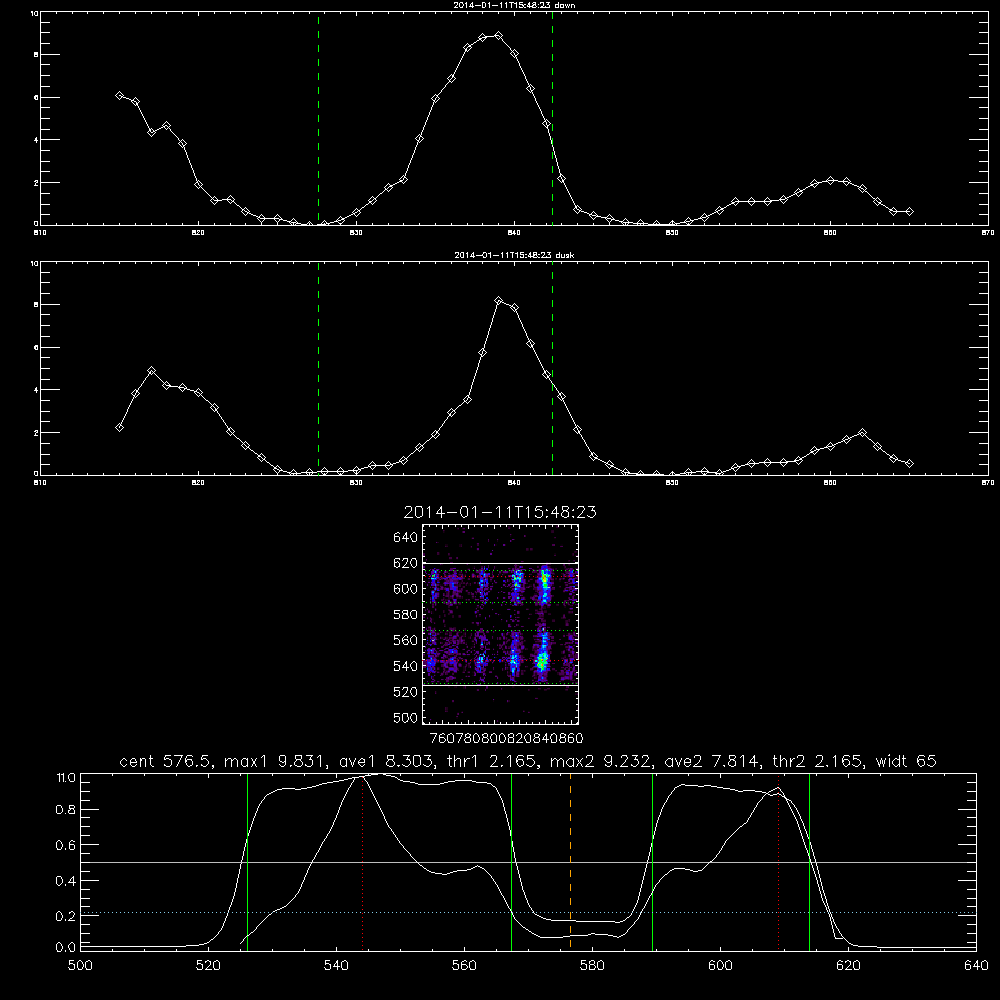Image resolution: width=1000 pixels, height=1000 pixels.
Task: Click the left green dashed line in dusk plot
Action: tap(318, 369)
